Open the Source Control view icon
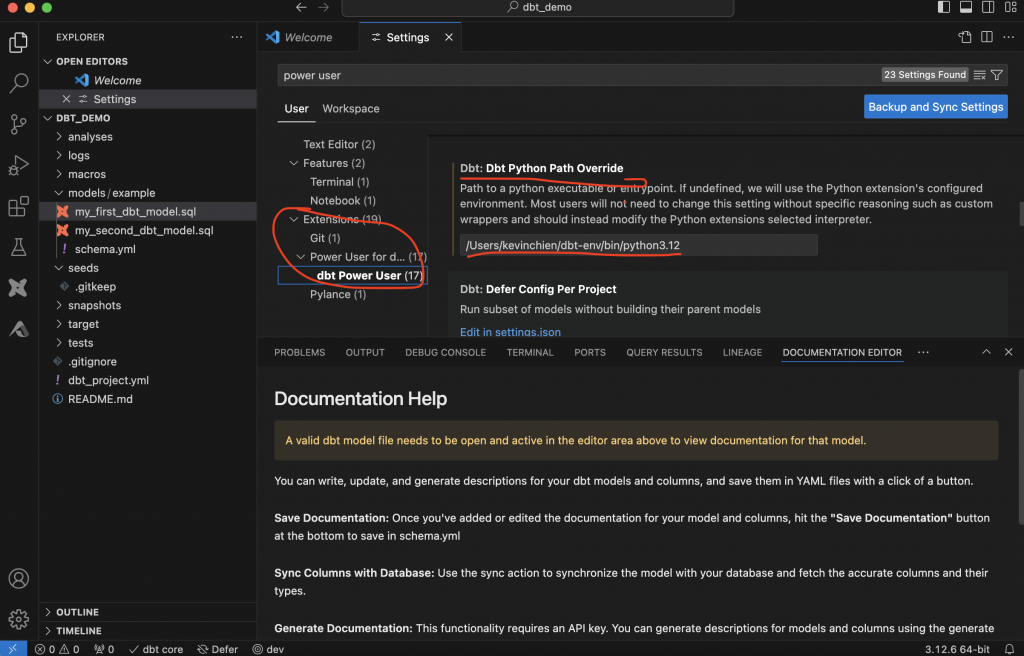 pyautogui.click(x=18, y=124)
